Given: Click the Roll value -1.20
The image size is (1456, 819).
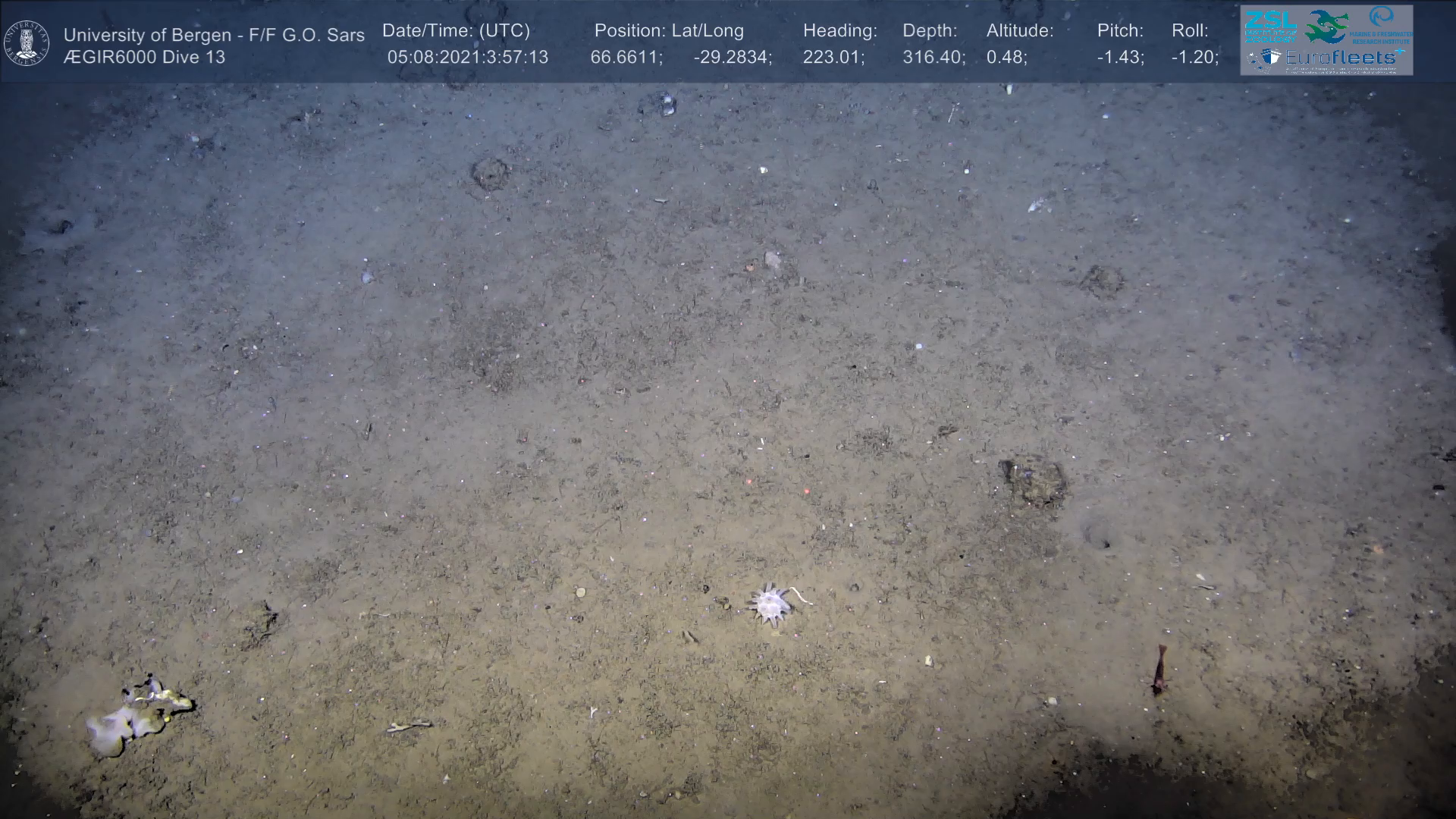Looking at the screenshot, I should click(1194, 58).
